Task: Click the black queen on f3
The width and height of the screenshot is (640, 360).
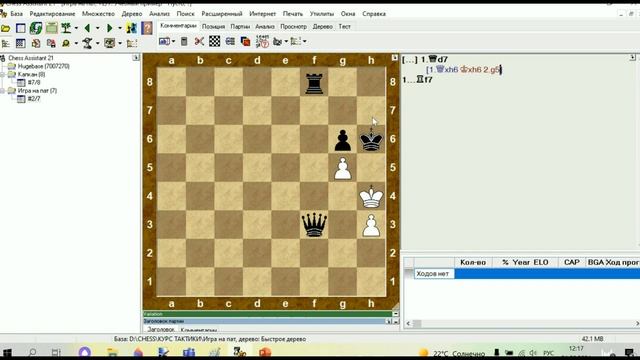Action: click(314, 224)
